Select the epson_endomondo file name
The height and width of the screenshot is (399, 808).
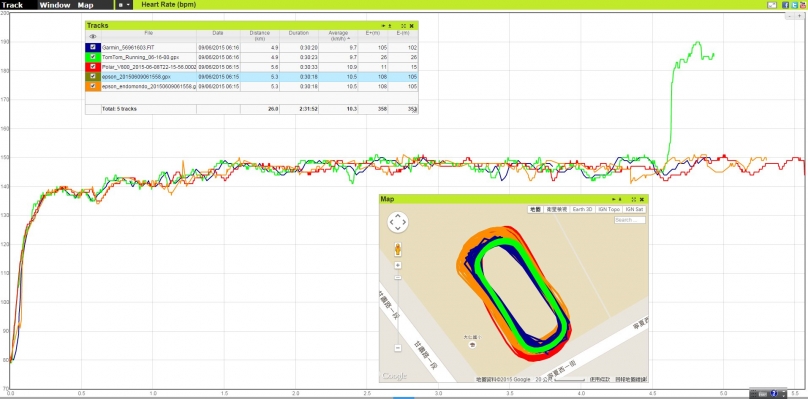coord(149,86)
